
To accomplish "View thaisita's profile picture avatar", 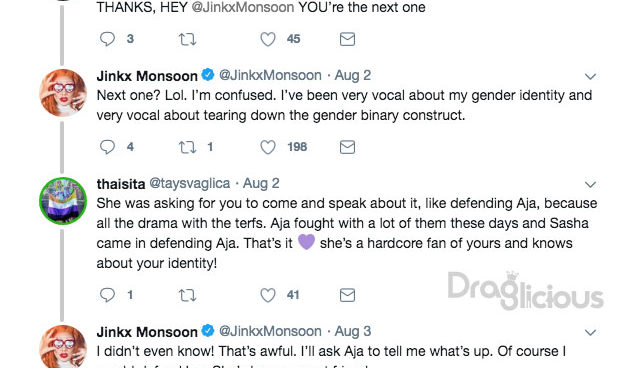I will tap(63, 201).
